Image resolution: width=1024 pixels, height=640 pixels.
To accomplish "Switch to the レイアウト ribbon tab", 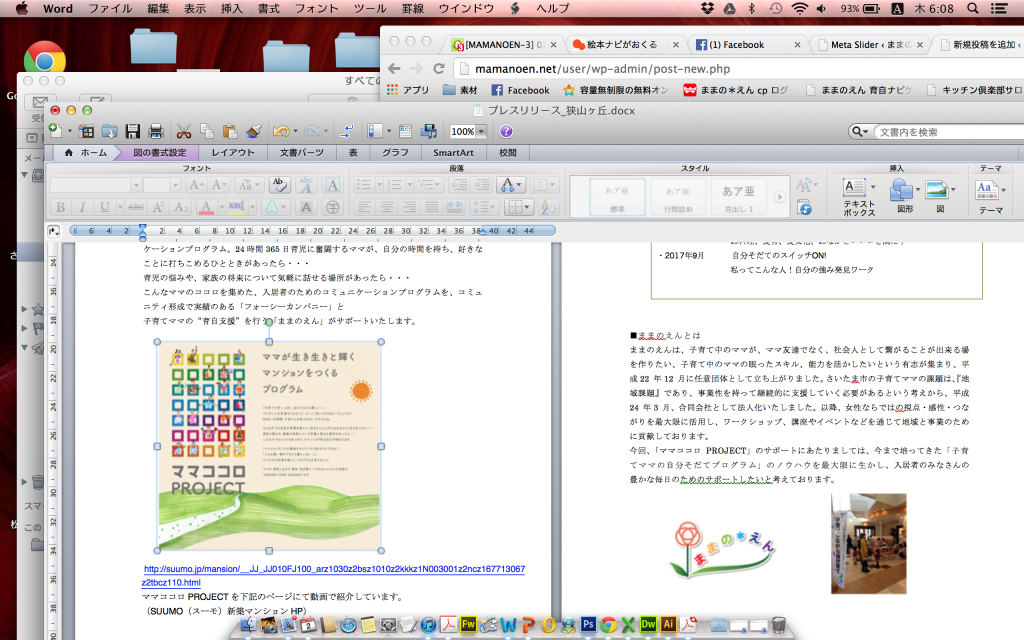I will 232,153.
